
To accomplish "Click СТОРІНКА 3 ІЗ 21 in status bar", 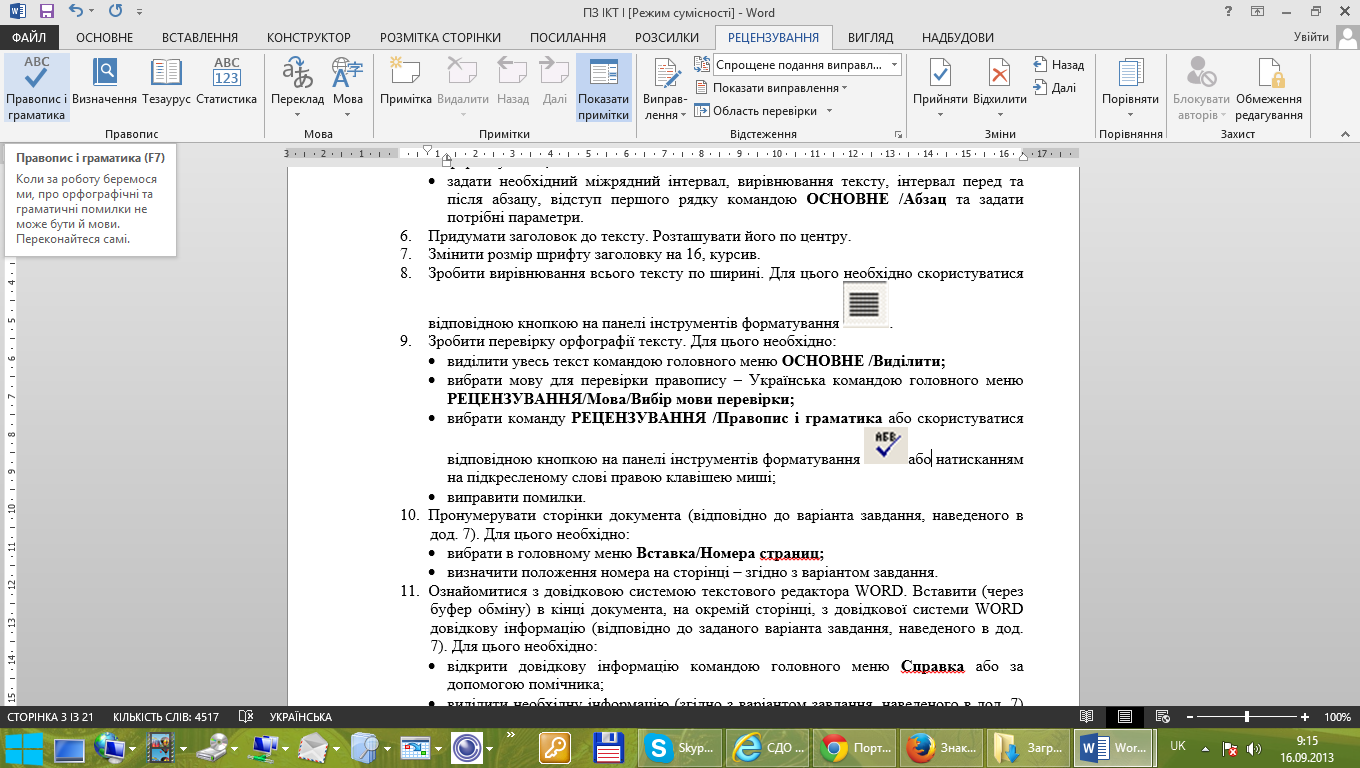I will coord(51,717).
